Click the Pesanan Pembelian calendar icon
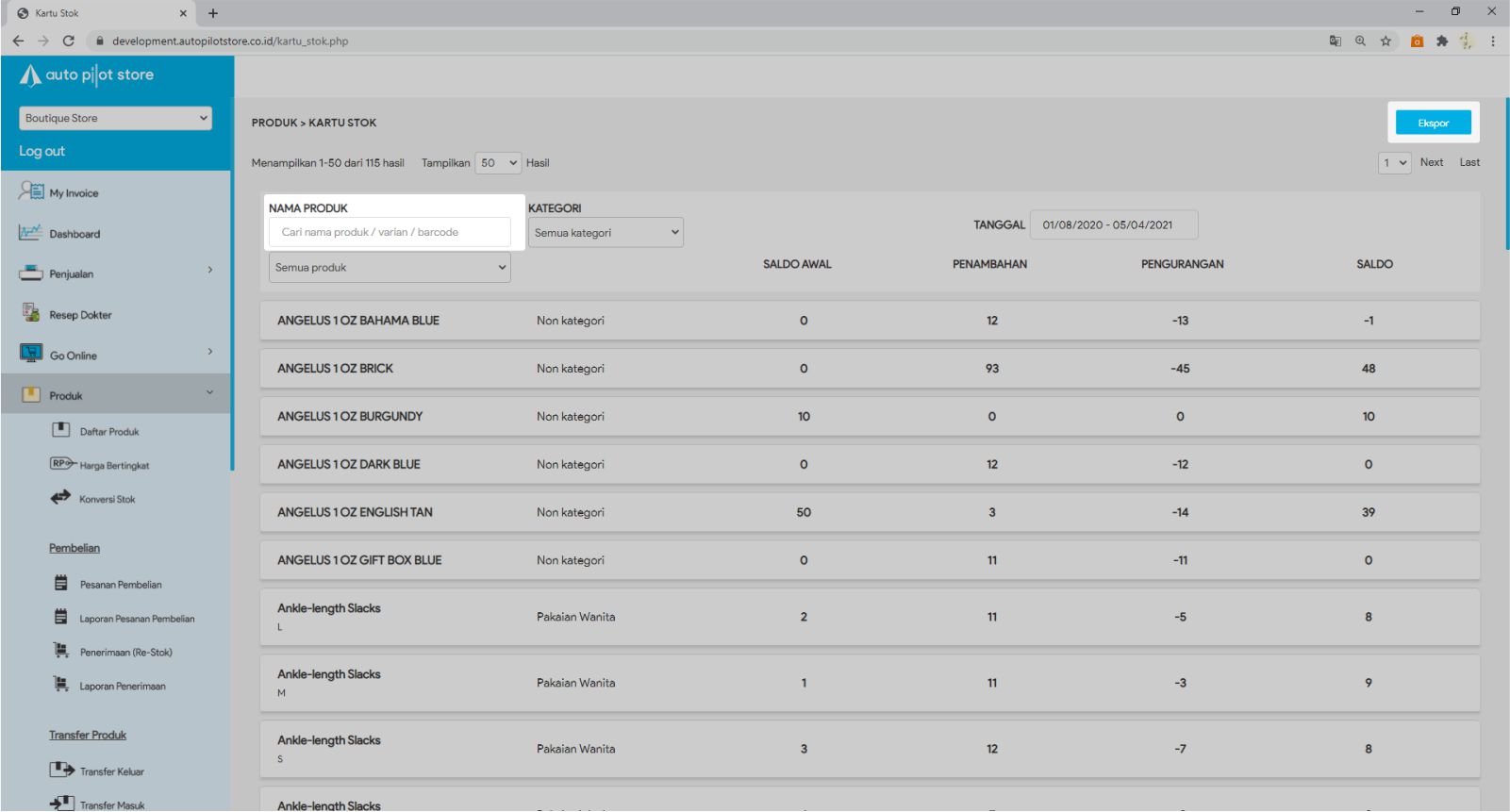The height and width of the screenshot is (812, 1510). click(61, 584)
